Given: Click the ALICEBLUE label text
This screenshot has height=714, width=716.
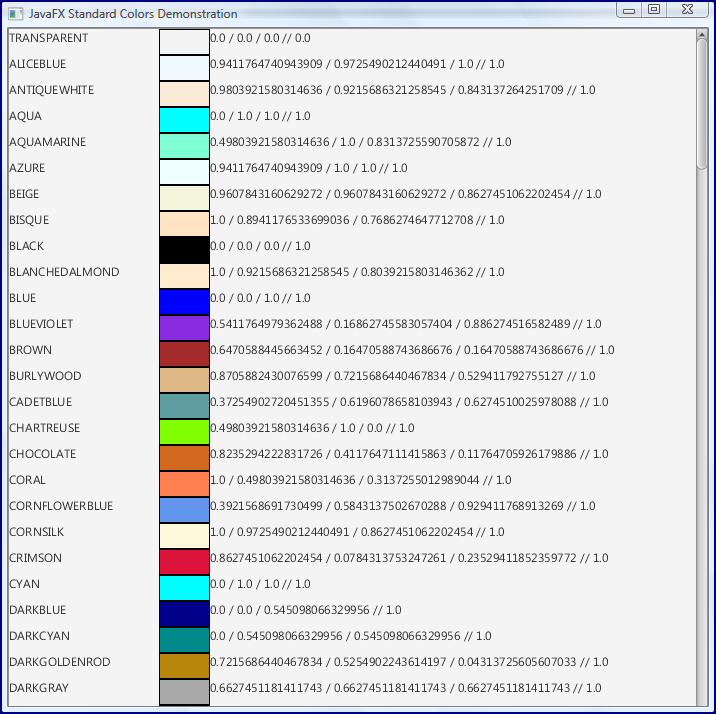Looking at the screenshot, I should pos(37,64).
